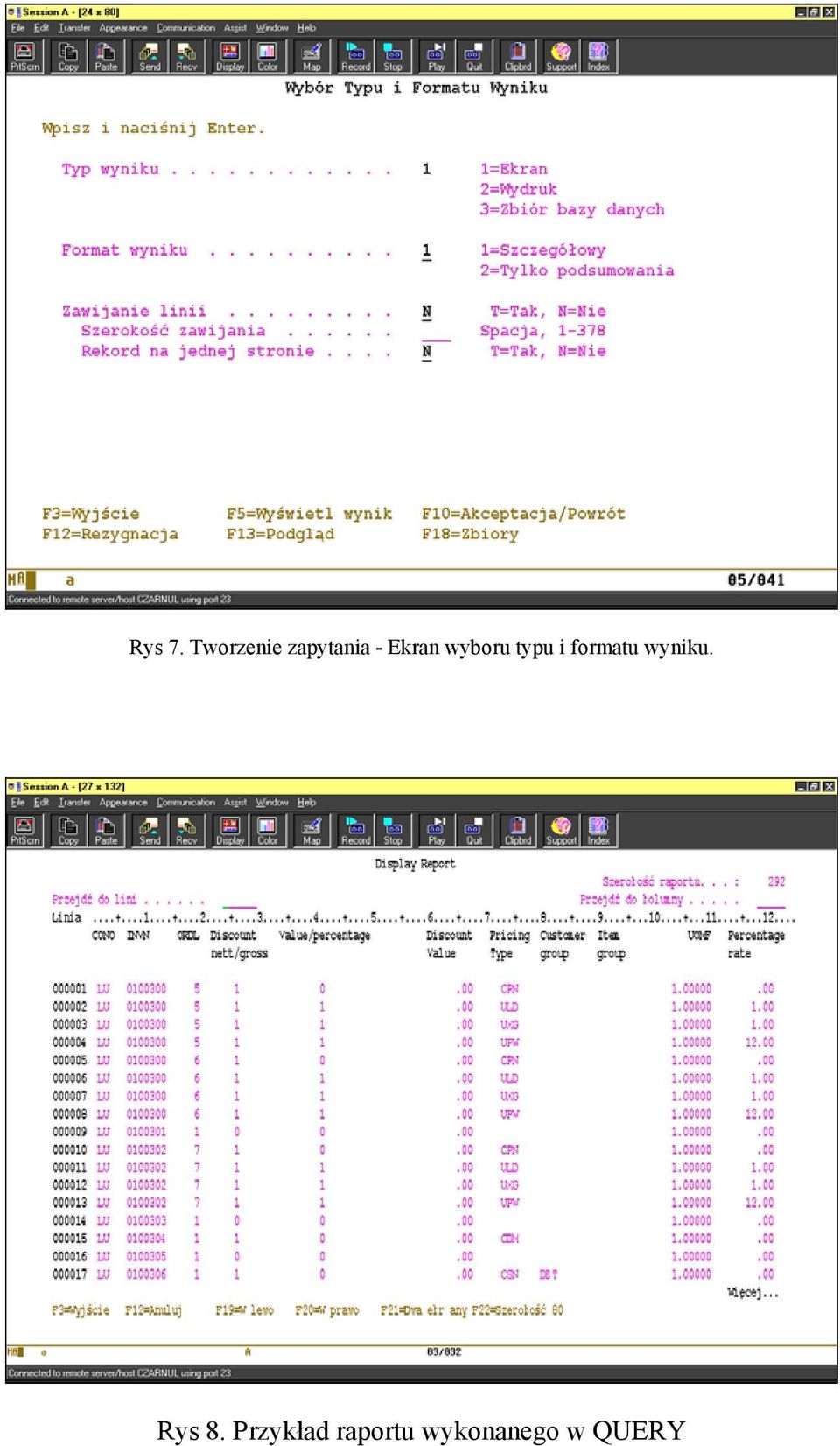Click the Format wyniku value field
840x1446 pixels.
pyautogui.click(x=426, y=251)
